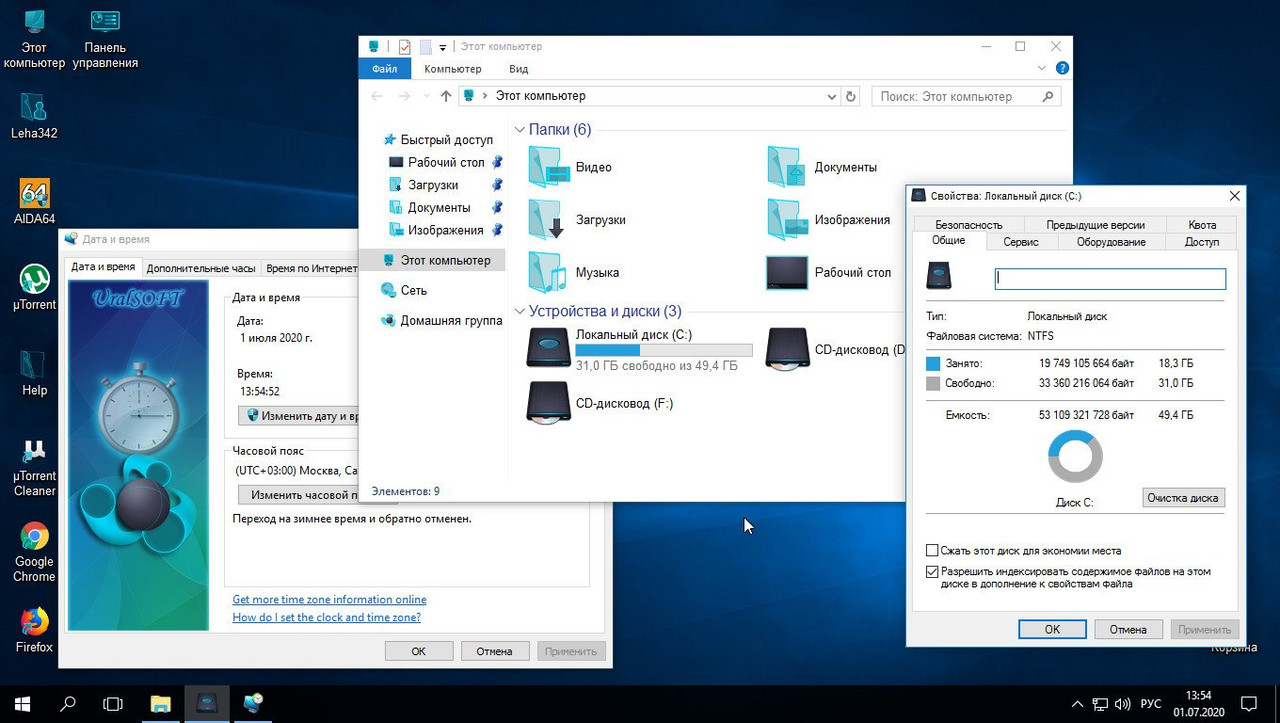Click the Explorer Up arrow
The image size is (1280, 723).
pyautogui.click(x=446, y=96)
